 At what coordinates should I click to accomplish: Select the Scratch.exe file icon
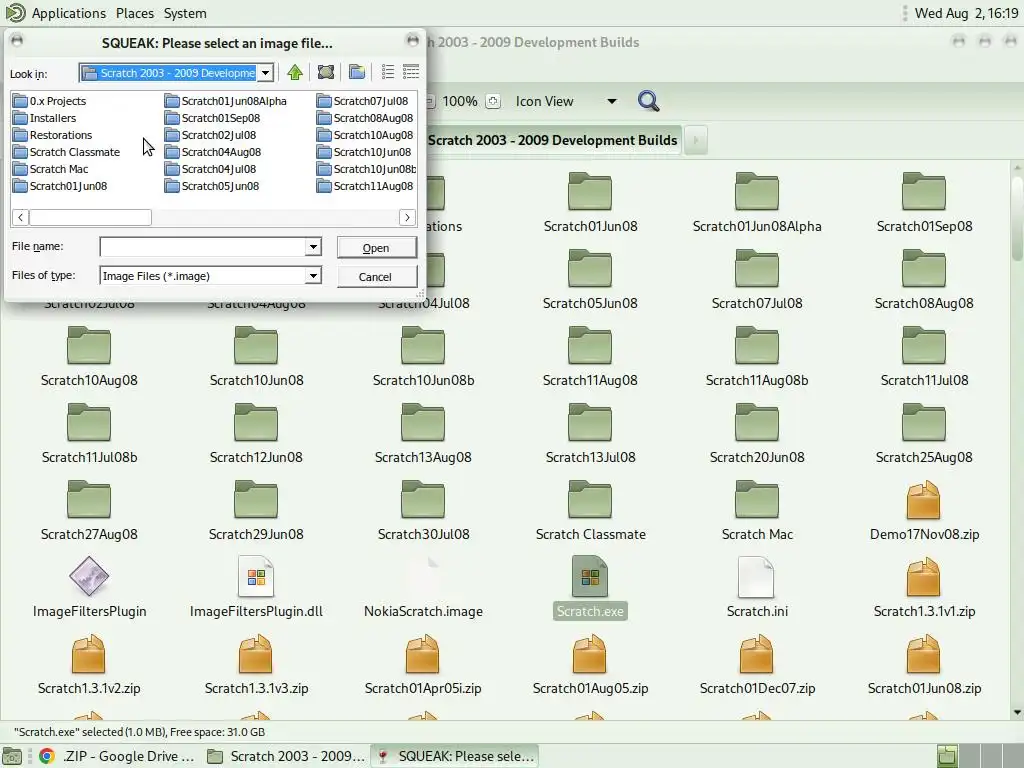(590, 577)
